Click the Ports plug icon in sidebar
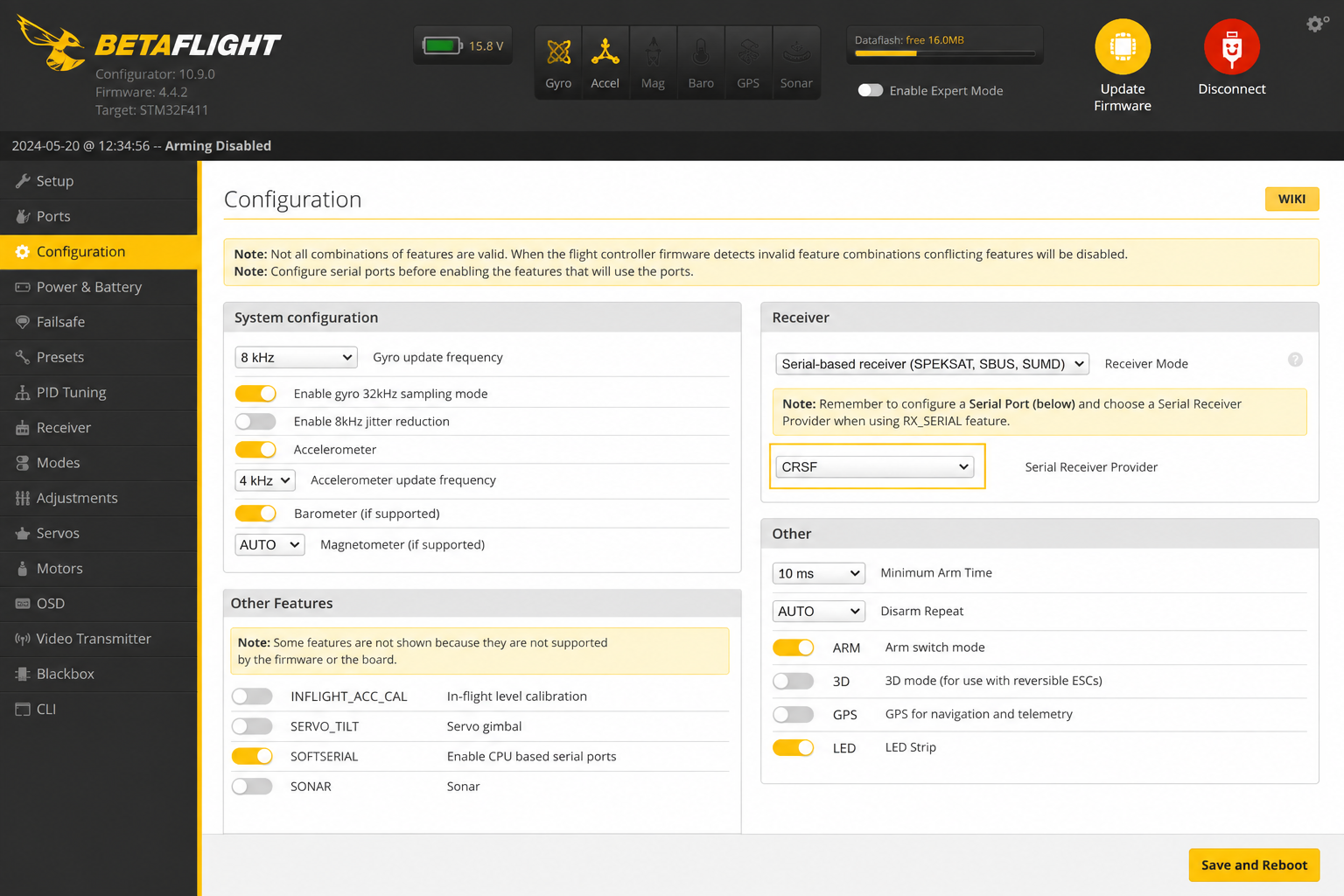1344x896 pixels. (23, 216)
